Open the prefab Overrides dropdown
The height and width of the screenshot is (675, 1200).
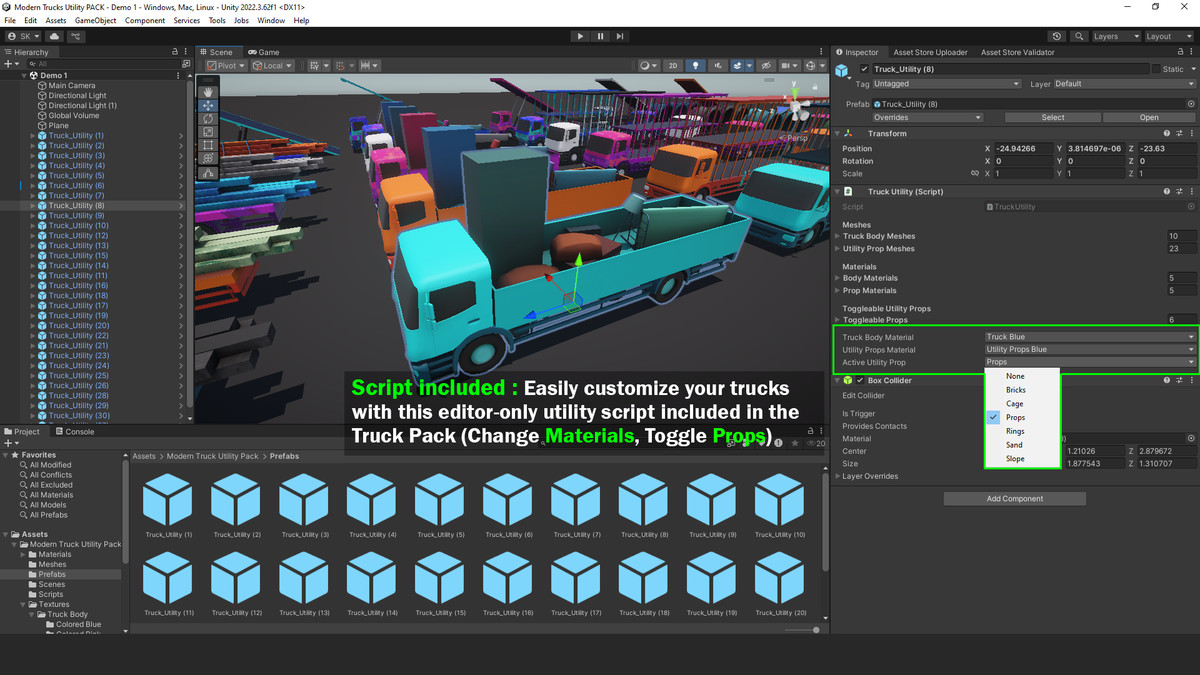click(928, 117)
